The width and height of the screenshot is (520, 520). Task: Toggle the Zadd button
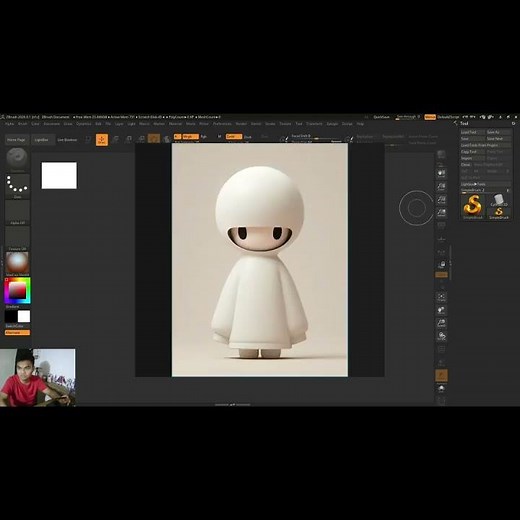(x=234, y=137)
